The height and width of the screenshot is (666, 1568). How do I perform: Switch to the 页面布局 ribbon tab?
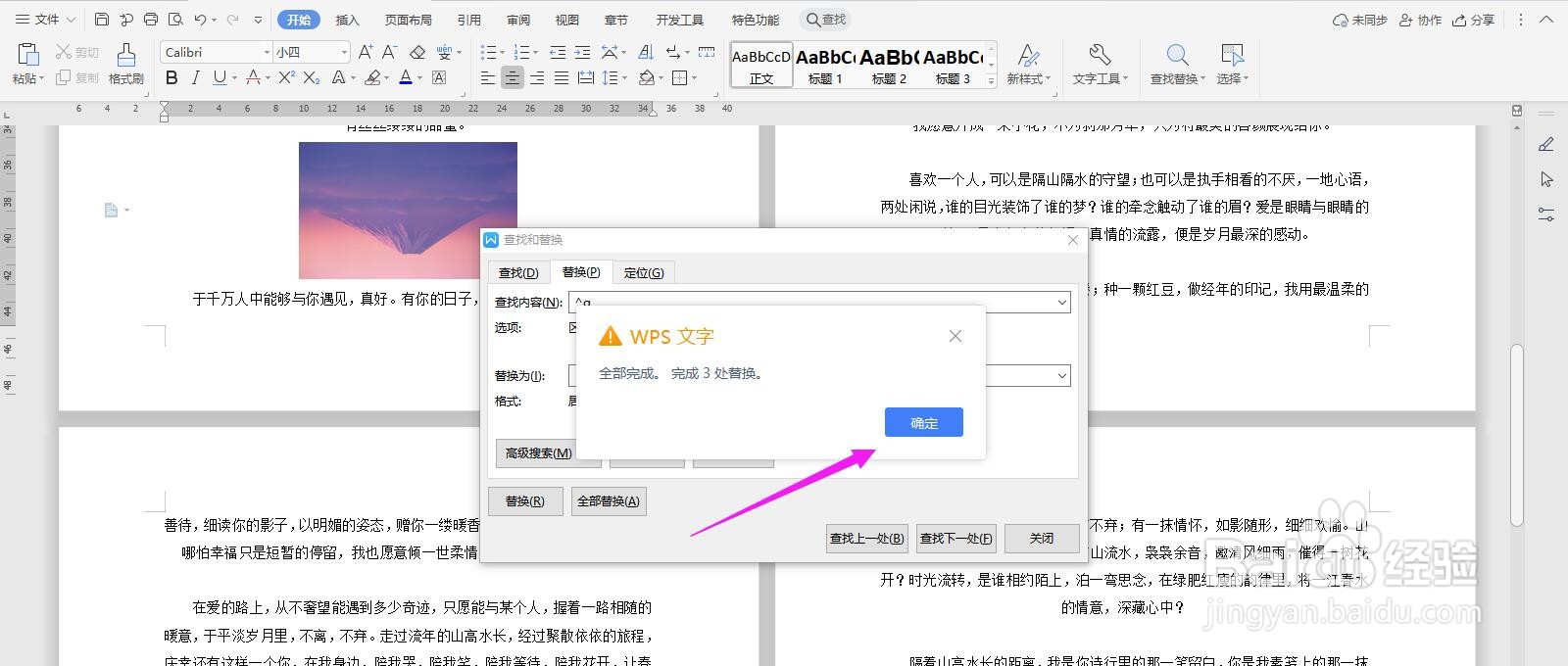point(408,20)
